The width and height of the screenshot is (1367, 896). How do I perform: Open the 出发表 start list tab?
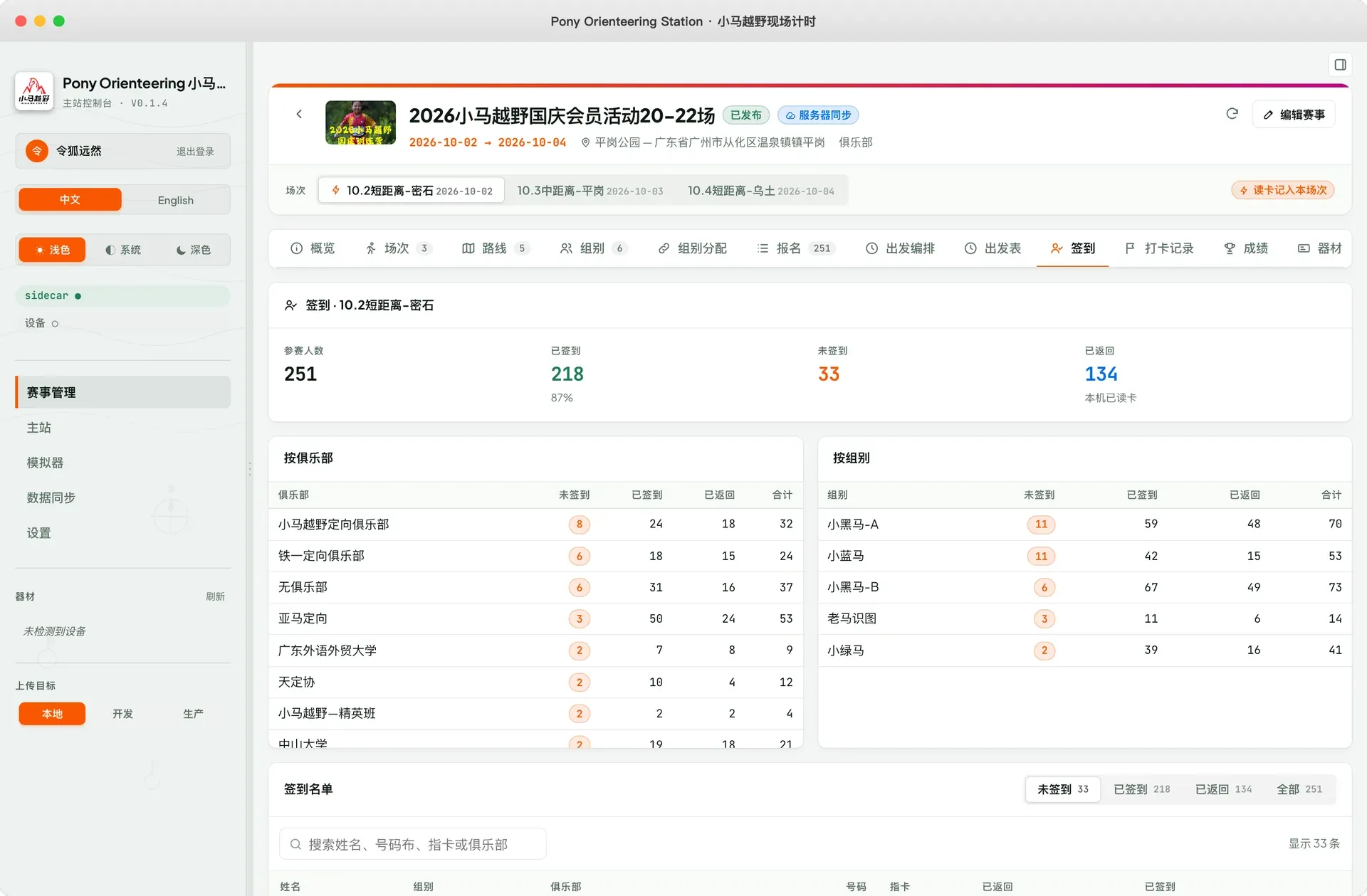pyautogui.click(x=992, y=248)
